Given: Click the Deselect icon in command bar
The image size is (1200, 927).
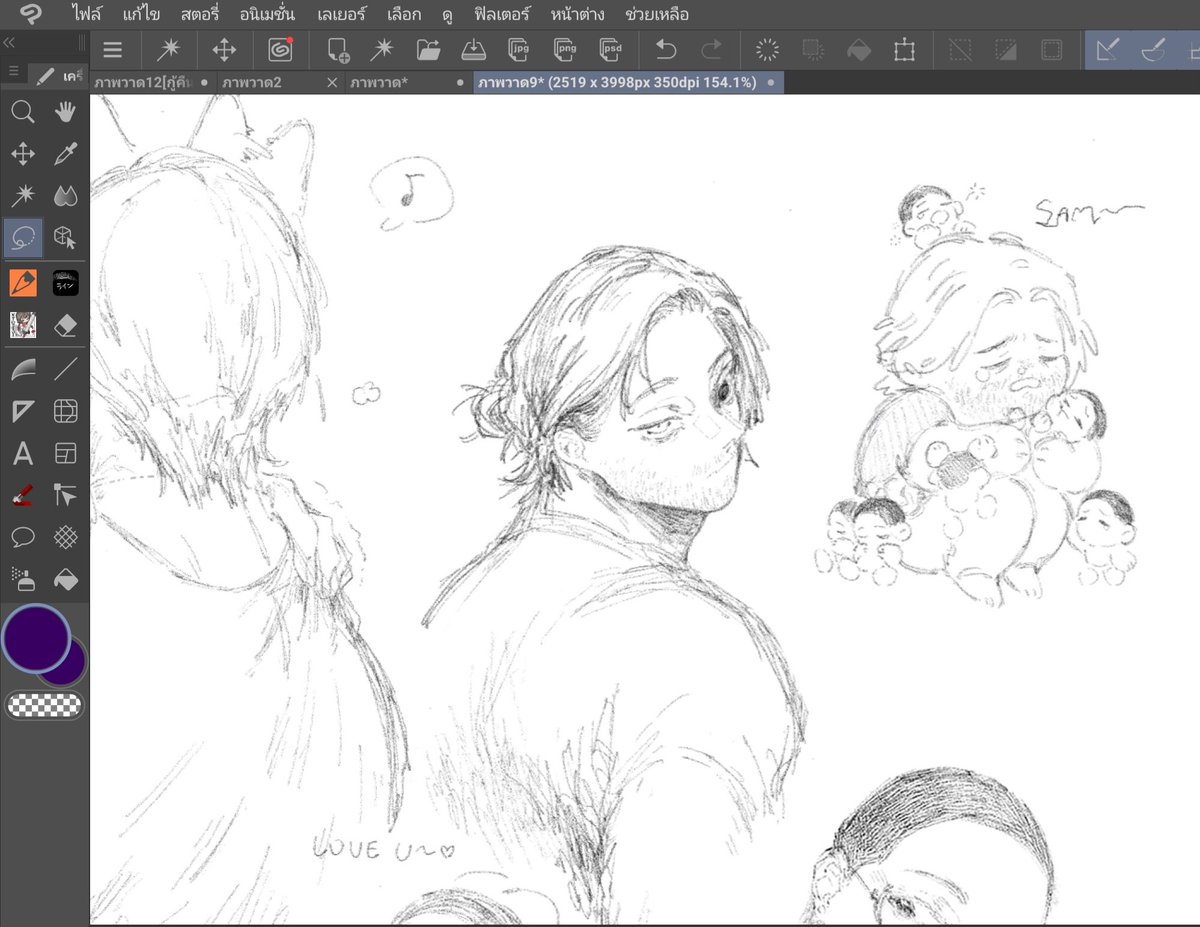Looking at the screenshot, I should point(960,50).
